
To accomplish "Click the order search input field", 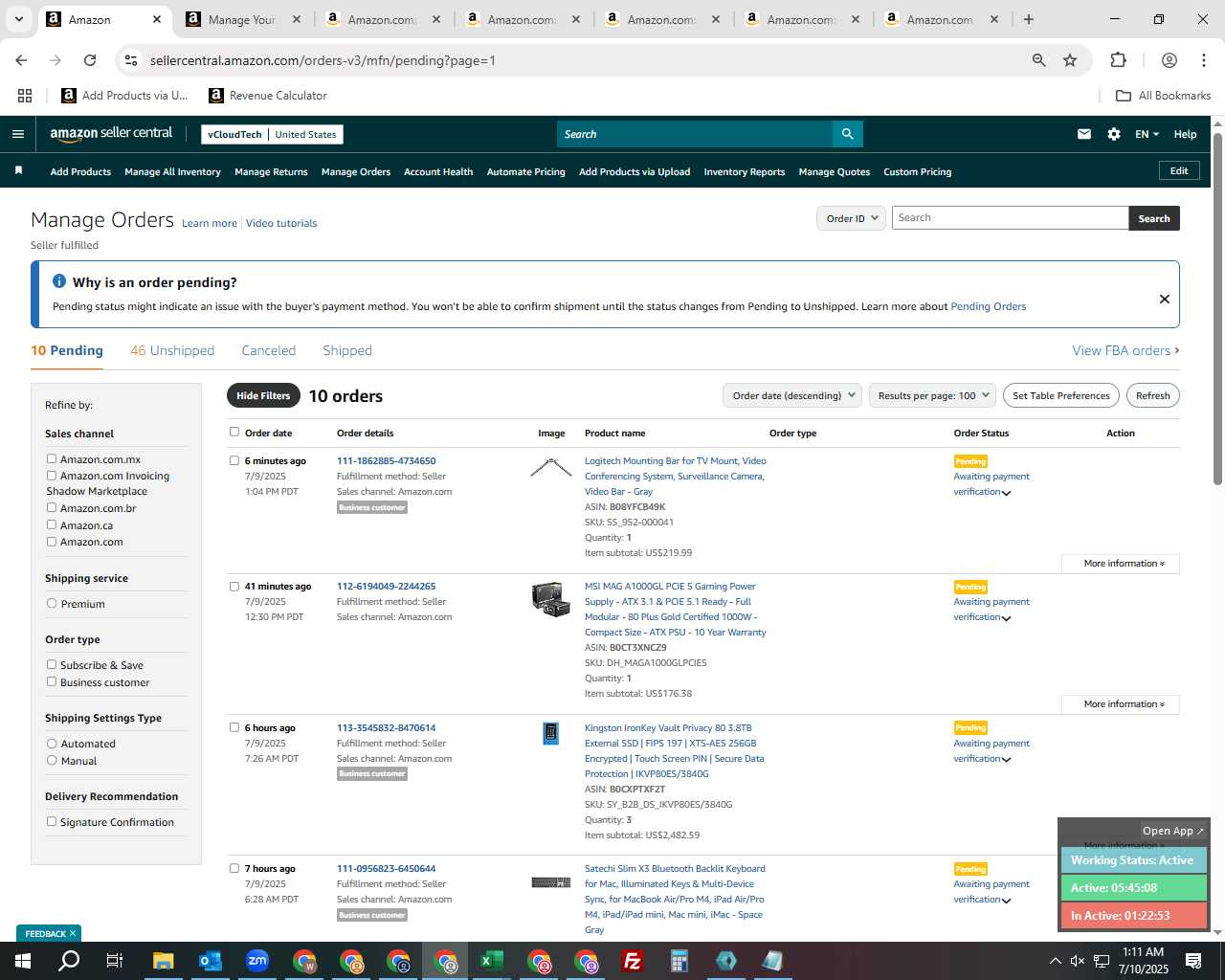I will pyautogui.click(x=1010, y=218).
